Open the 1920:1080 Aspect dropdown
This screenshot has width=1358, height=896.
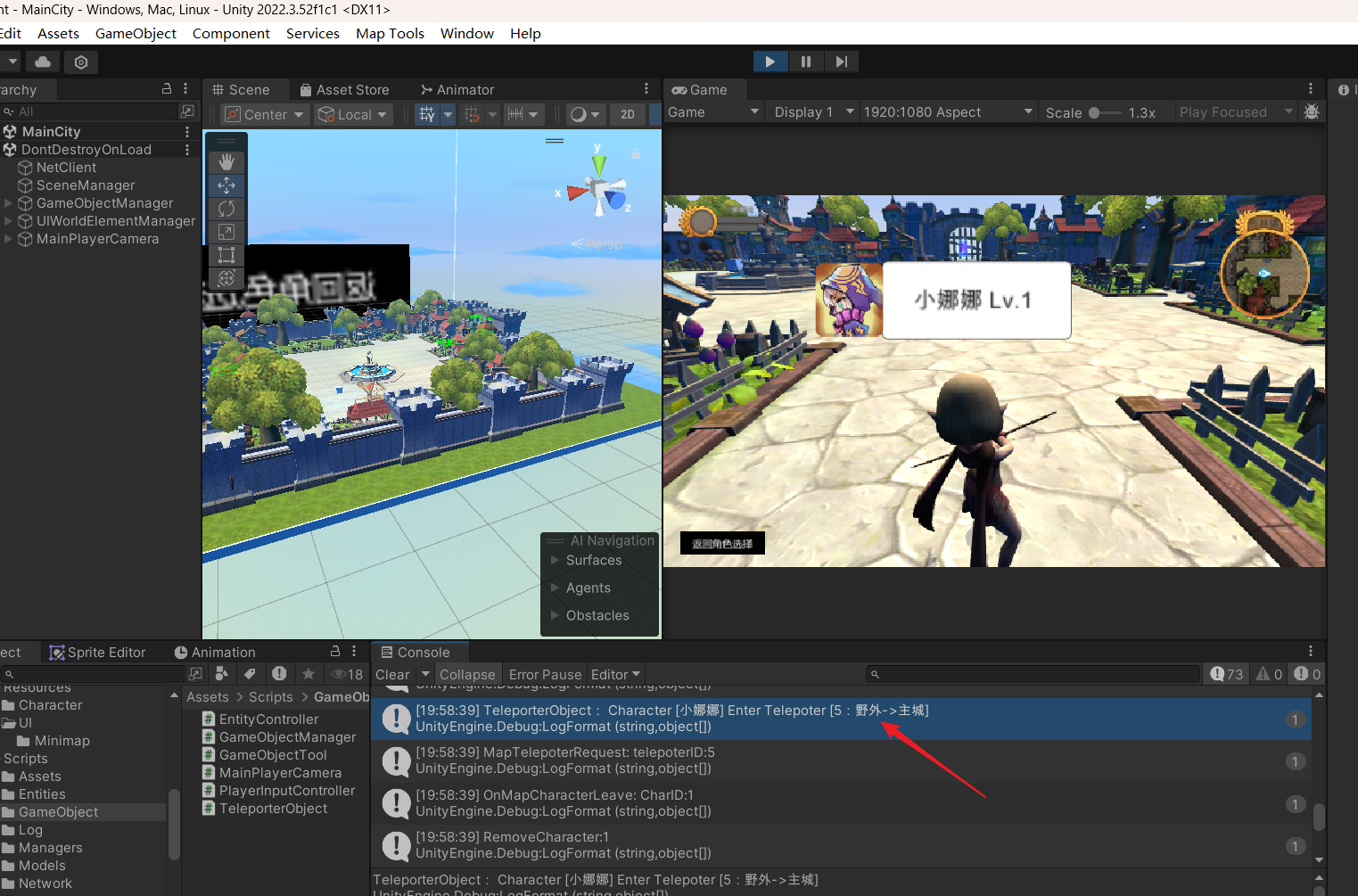[x=947, y=112]
